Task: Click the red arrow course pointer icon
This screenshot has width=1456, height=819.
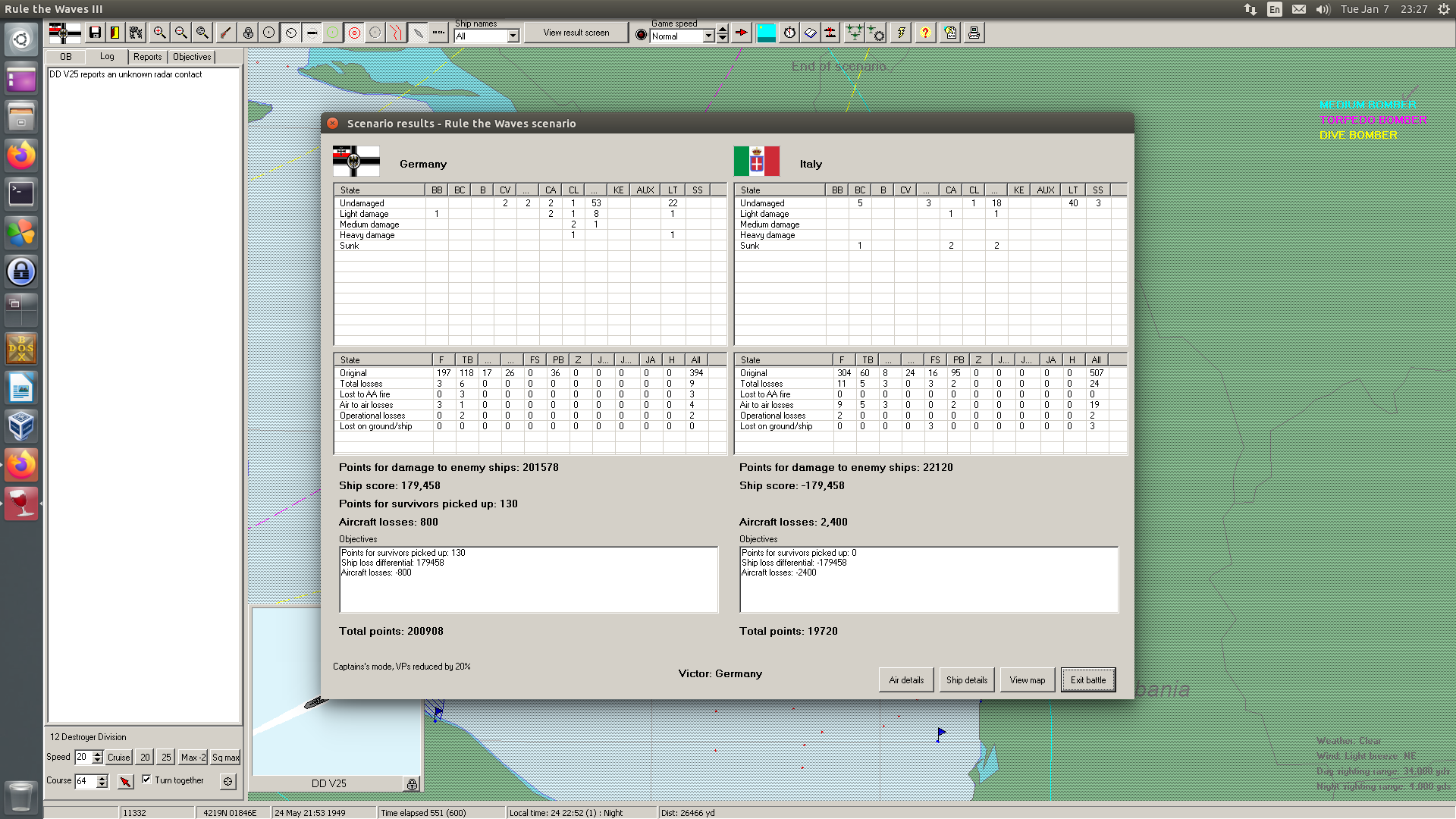Action: click(x=126, y=780)
